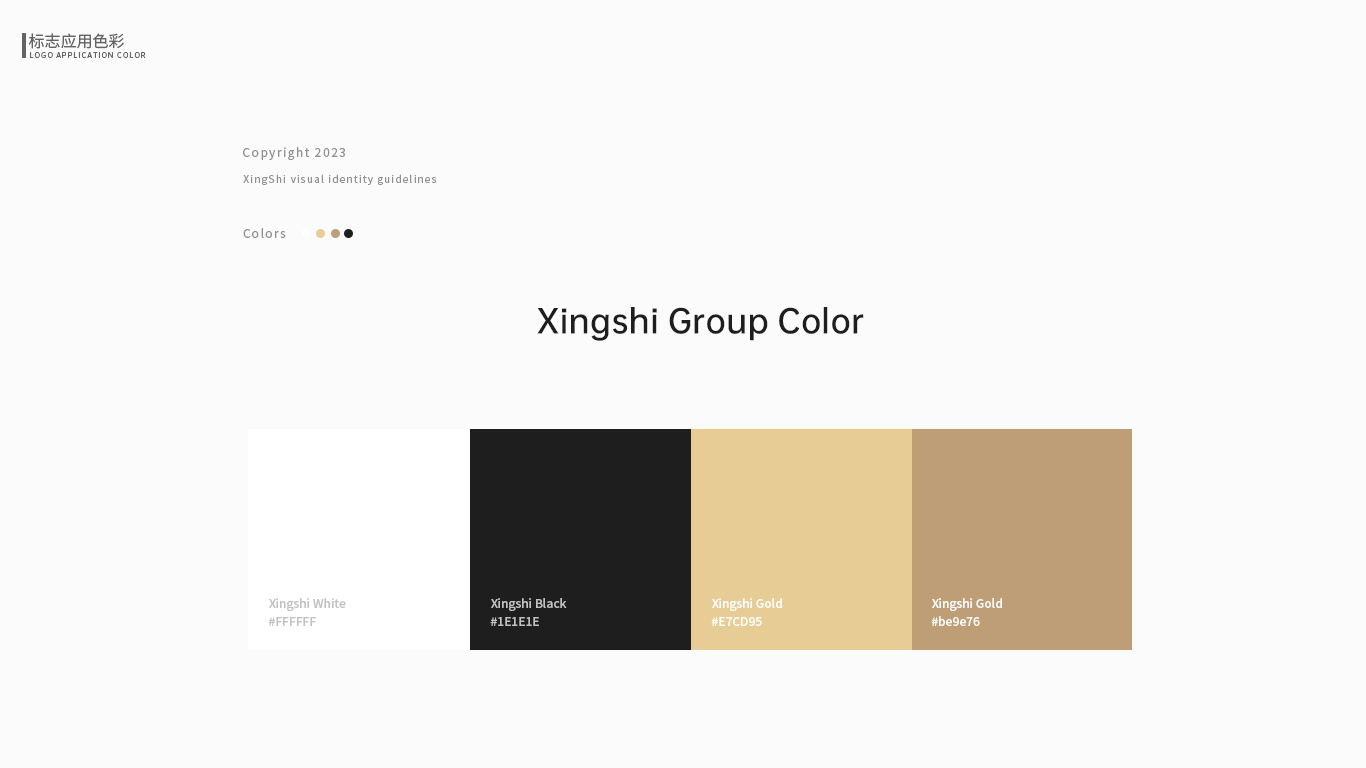The height and width of the screenshot is (768, 1366).
Task: Click the '#E7CD95' hex code
Action: tap(737, 622)
